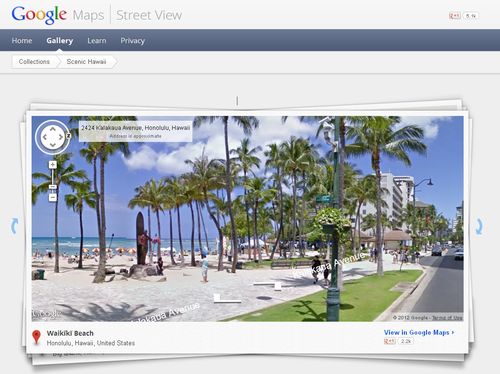This screenshot has height=374, width=500.
Task: Go to the next gallery photo arrow
Action: click(479, 226)
